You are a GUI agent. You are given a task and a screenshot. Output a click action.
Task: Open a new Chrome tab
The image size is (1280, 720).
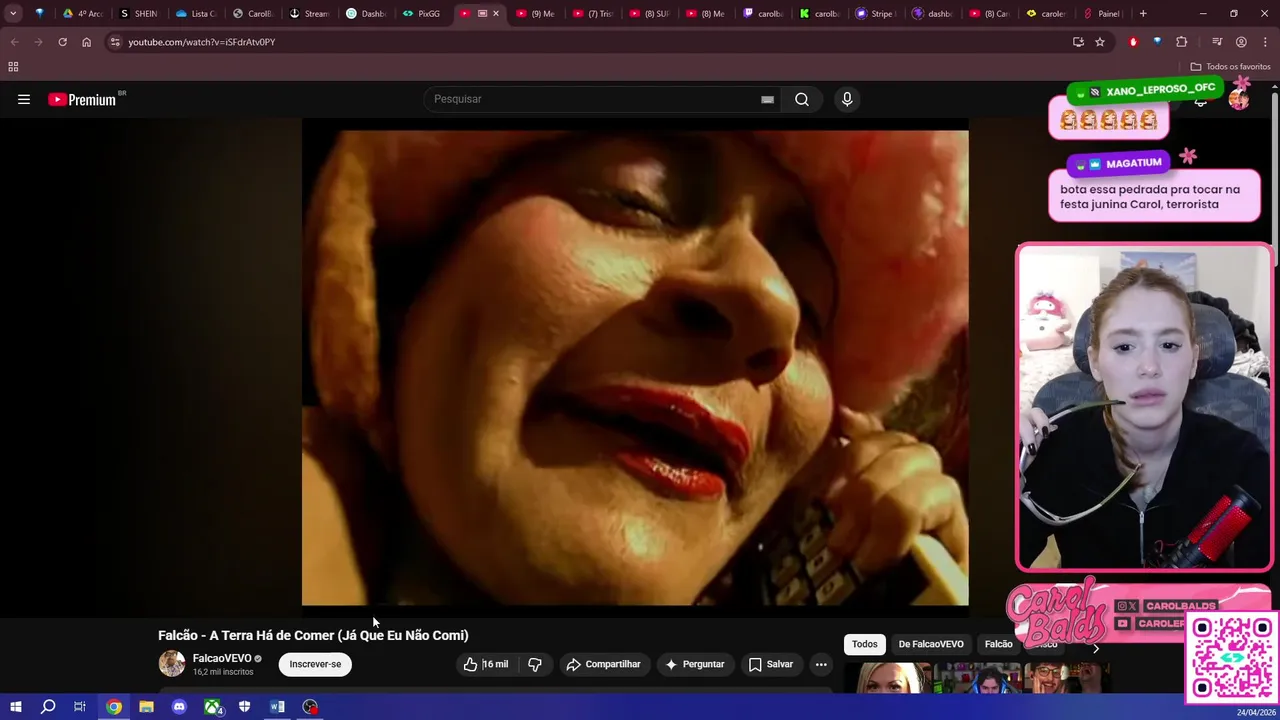point(1143,14)
